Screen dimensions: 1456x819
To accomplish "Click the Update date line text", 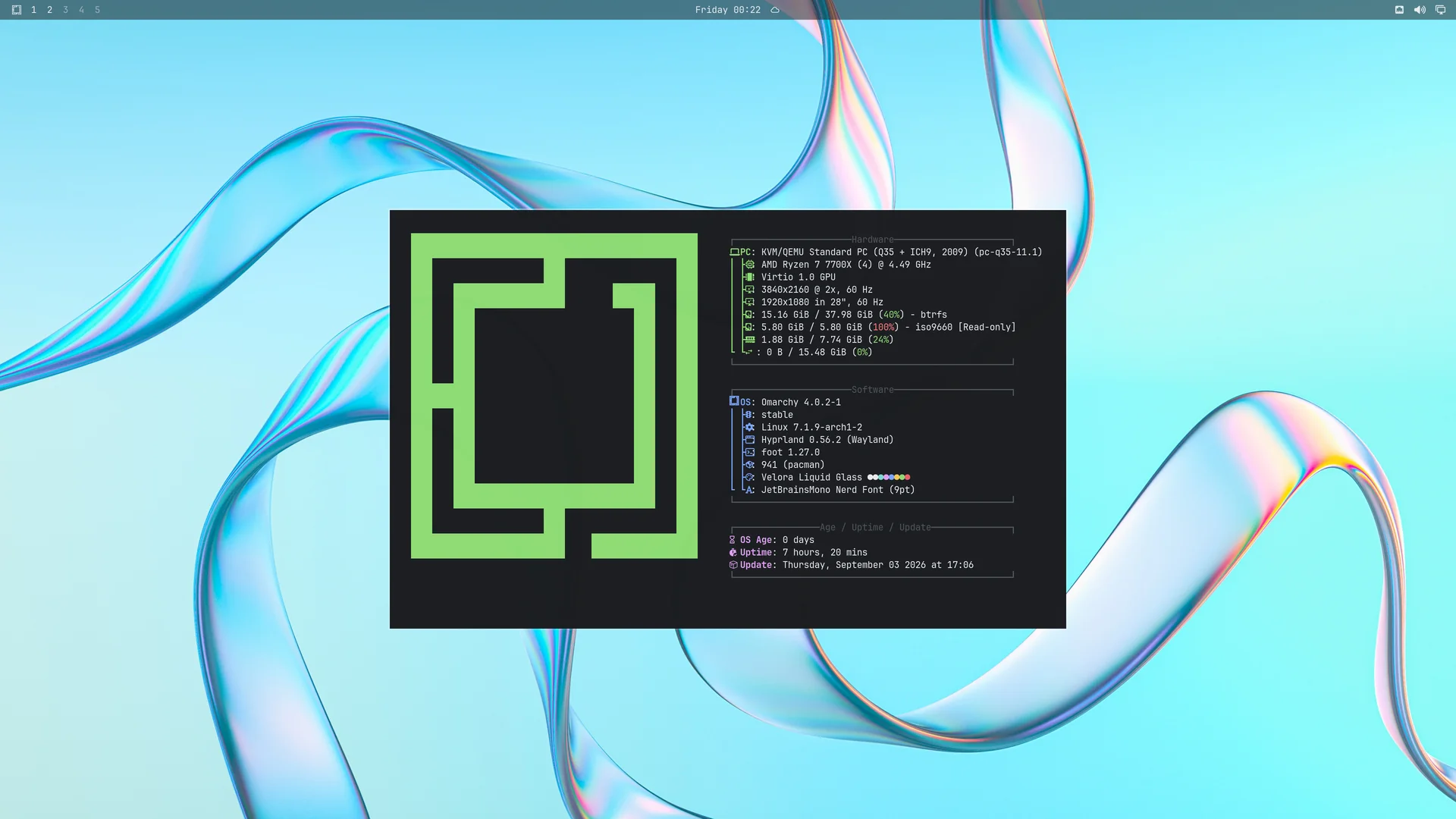I will point(877,565).
